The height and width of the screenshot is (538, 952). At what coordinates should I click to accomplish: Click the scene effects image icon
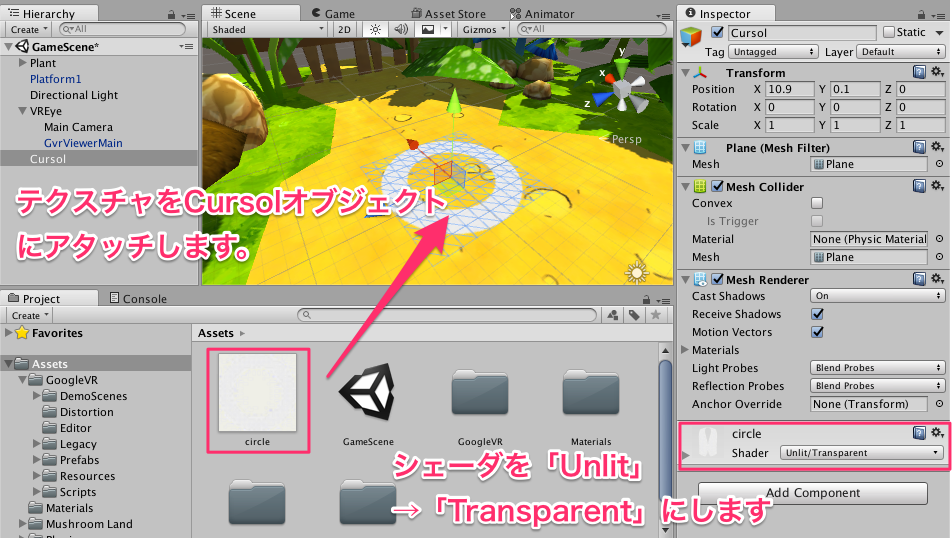(x=428, y=29)
